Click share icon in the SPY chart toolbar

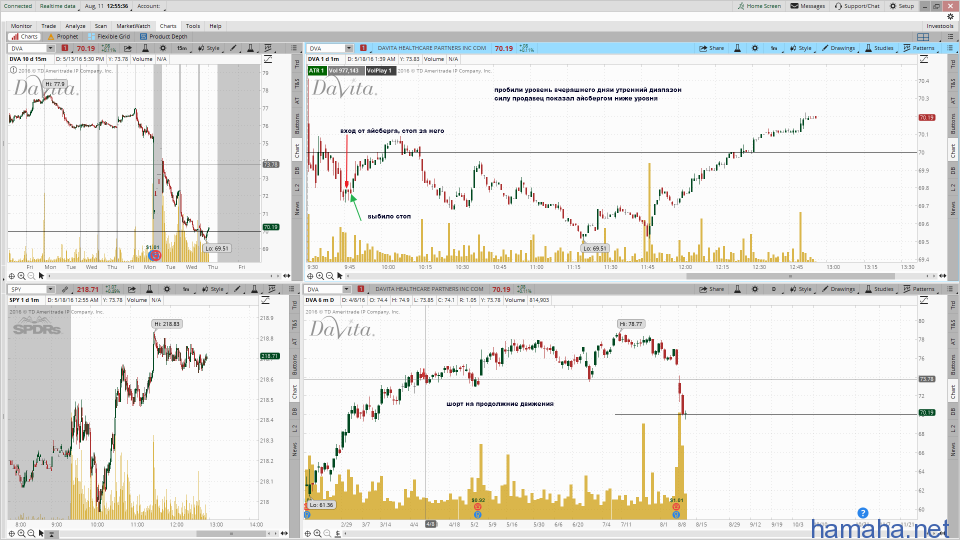coord(132,290)
